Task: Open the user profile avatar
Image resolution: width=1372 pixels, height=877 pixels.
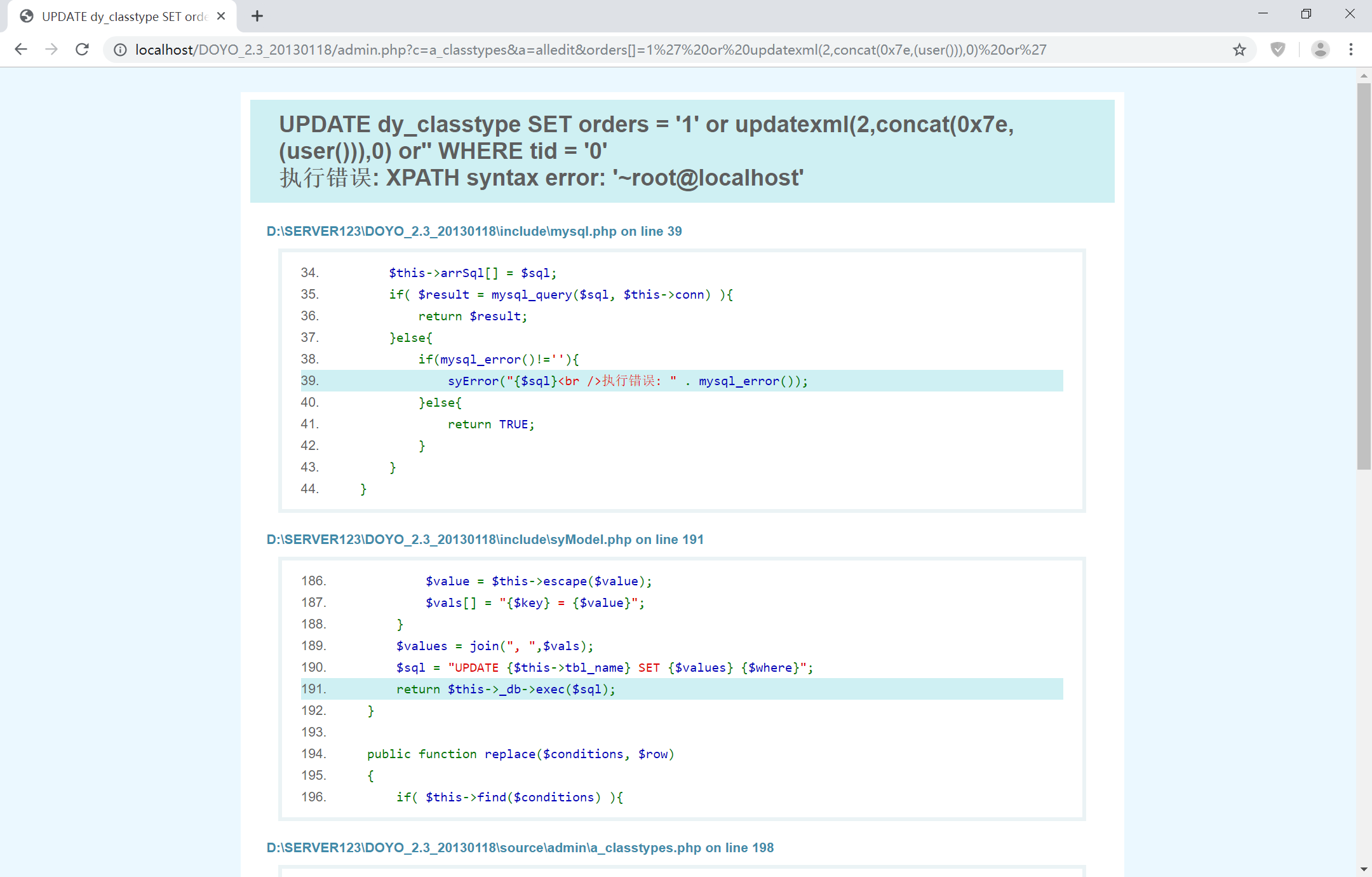Action: (1320, 50)
